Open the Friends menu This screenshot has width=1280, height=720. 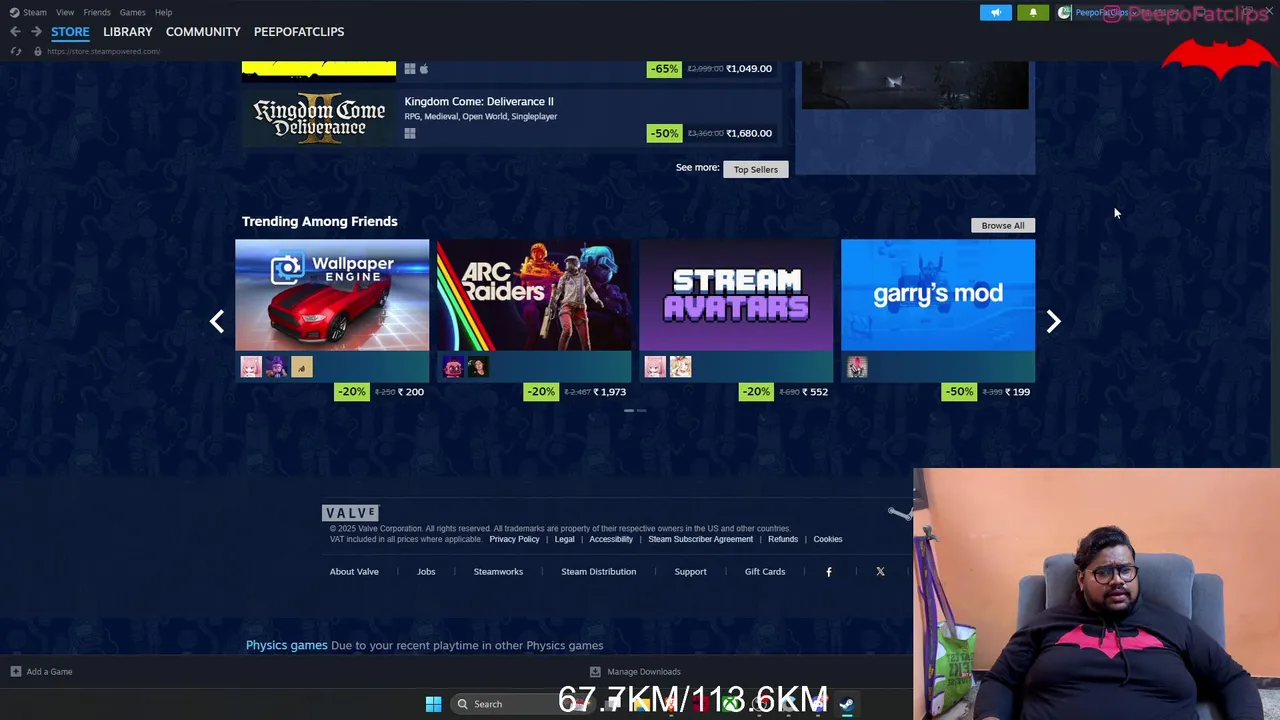[97, 12]
